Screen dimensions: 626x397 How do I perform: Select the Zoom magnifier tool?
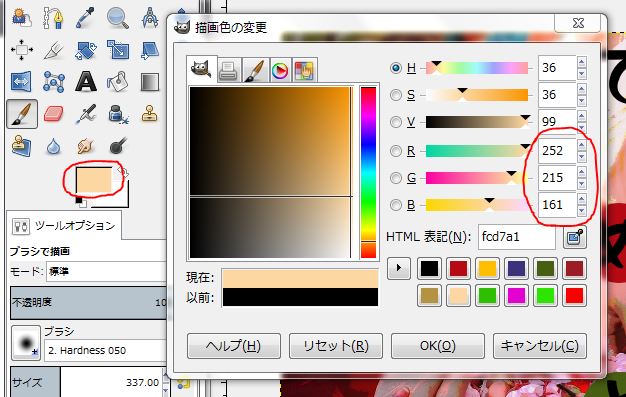pos(117,18)
